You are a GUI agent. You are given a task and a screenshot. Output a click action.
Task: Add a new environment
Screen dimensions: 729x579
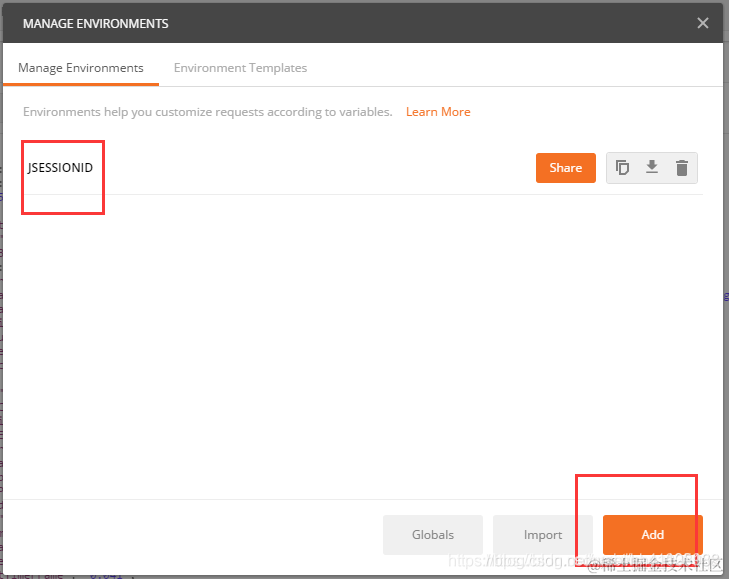652,535
